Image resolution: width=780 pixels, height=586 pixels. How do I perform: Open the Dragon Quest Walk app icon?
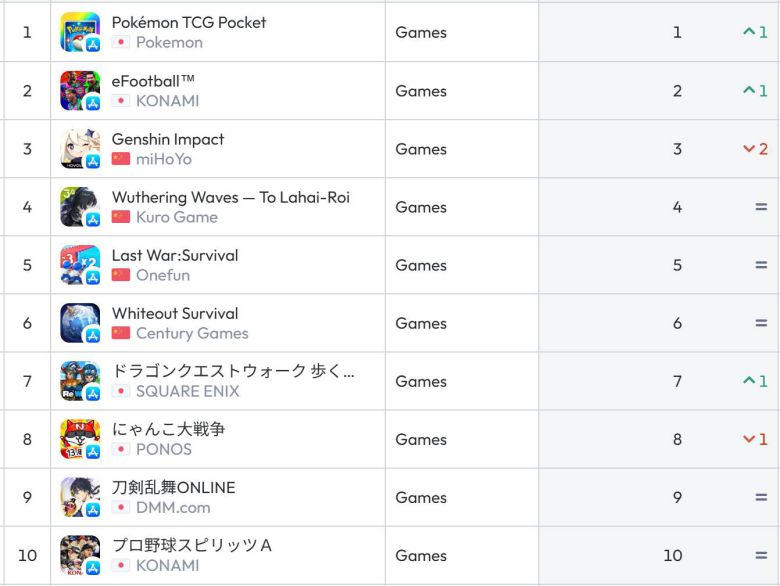tap(80, 380)
